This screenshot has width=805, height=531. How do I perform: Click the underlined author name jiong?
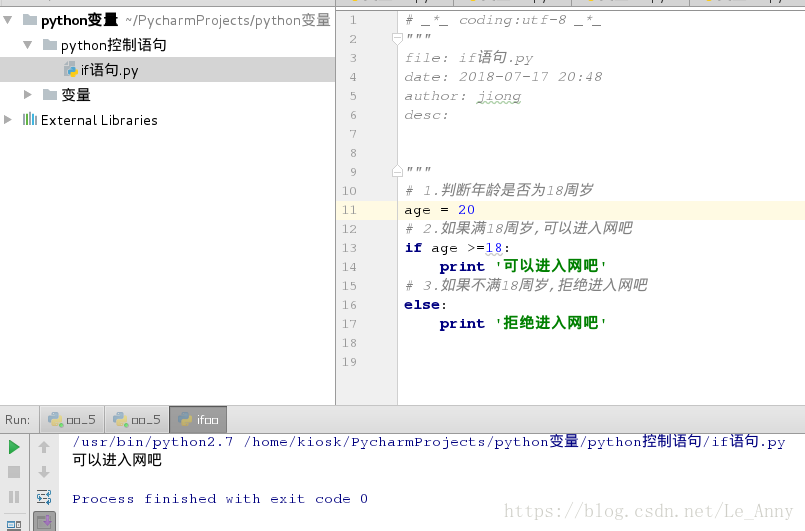pos(499,96)
